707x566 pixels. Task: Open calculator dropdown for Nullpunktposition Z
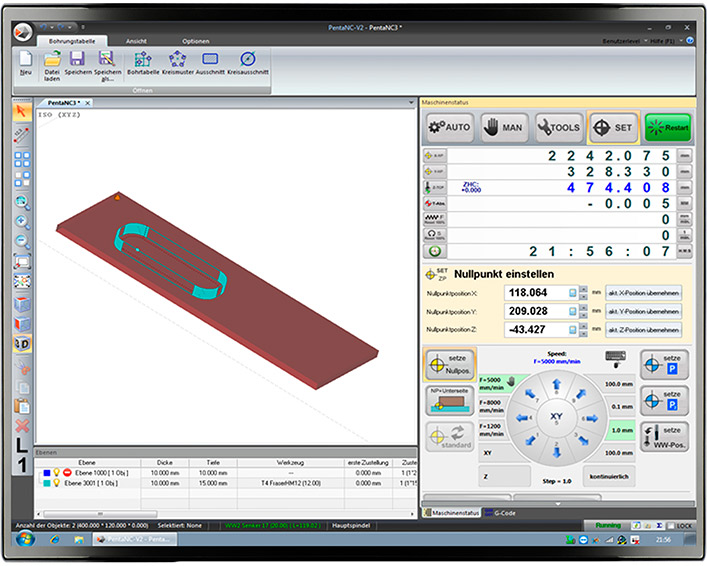(574, 330)
